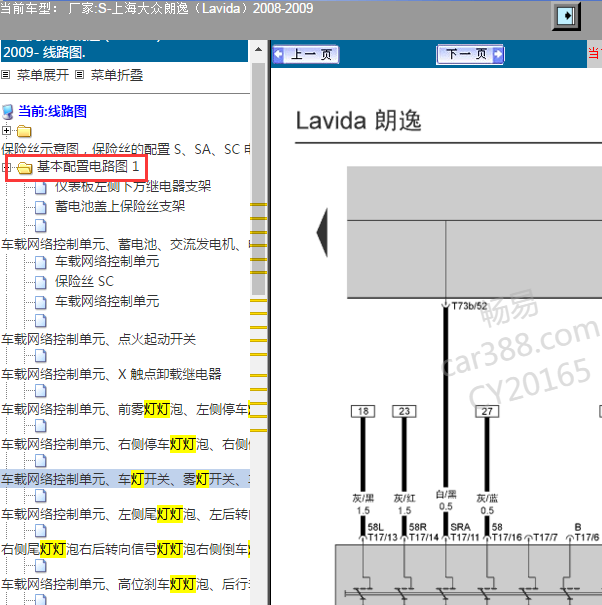
Task: Click the computer icon beside 当前:线路图
Action: coord(8,112)
